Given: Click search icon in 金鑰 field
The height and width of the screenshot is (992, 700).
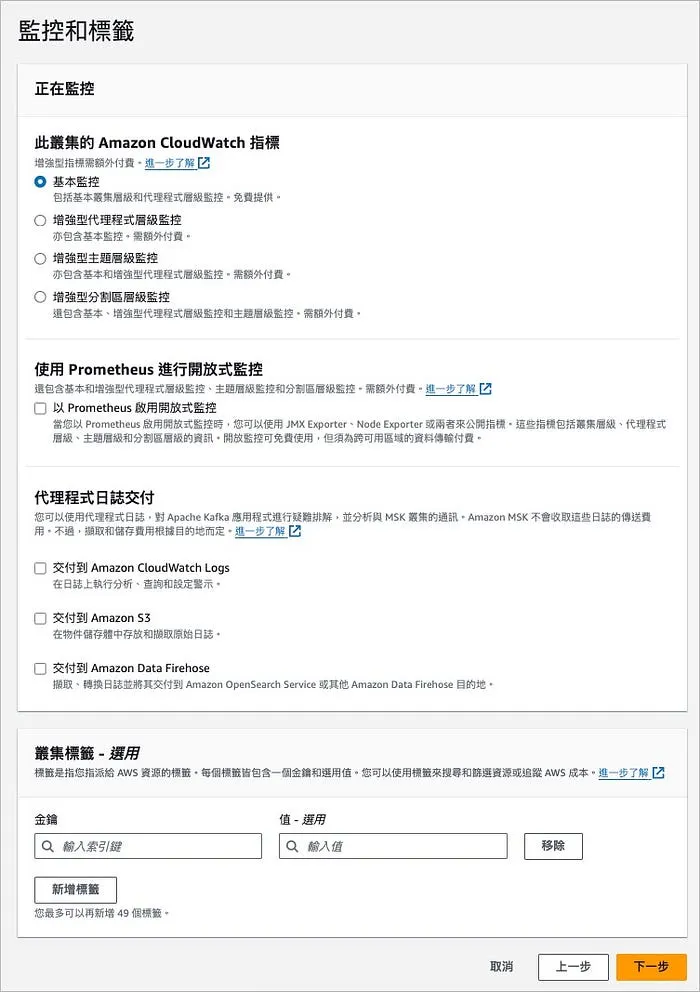Looking at the screenshot, I should tap(47, 846).
